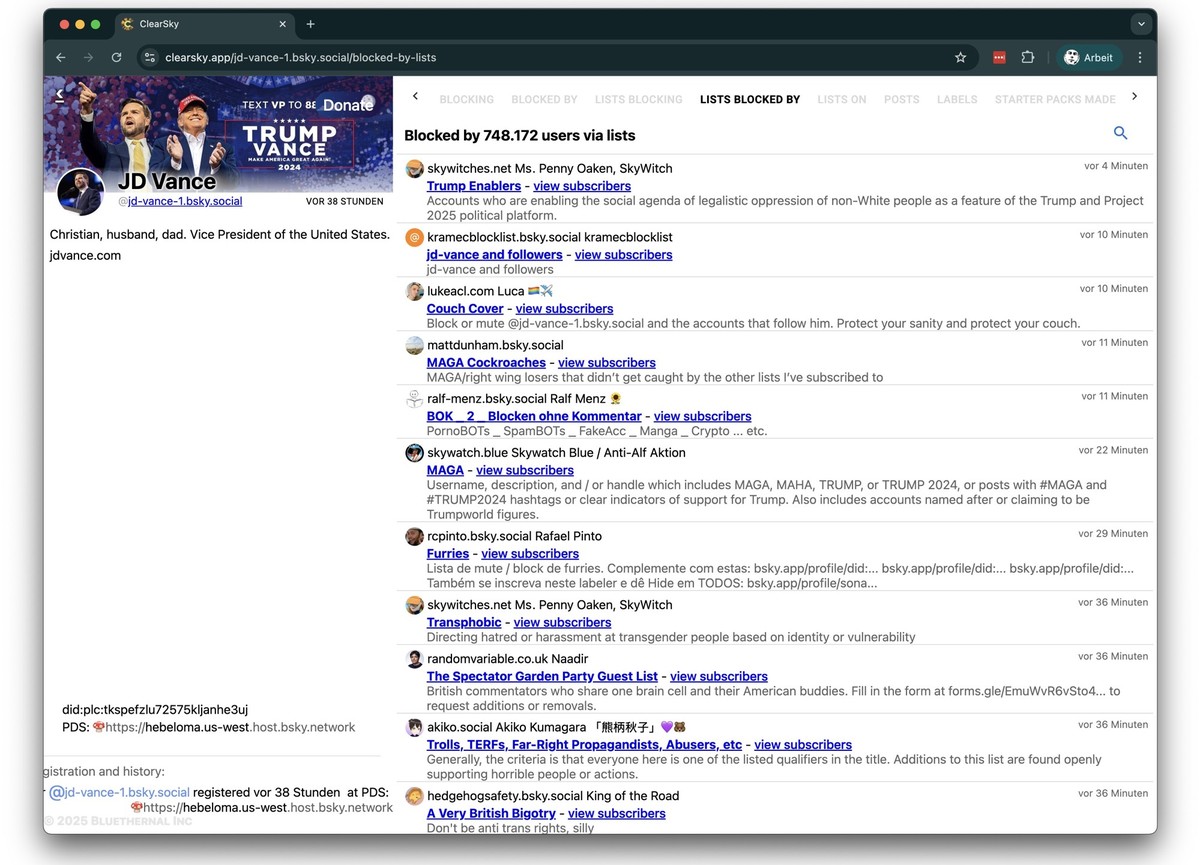Open Trolls, TERFs, Far-Right Propagandists list
1200x865 pixels.
tap(584, 745)
